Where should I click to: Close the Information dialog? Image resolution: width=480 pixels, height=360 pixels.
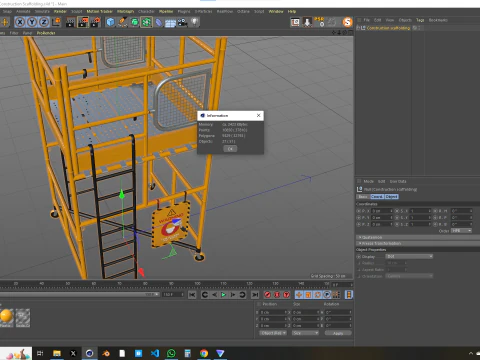258,115
